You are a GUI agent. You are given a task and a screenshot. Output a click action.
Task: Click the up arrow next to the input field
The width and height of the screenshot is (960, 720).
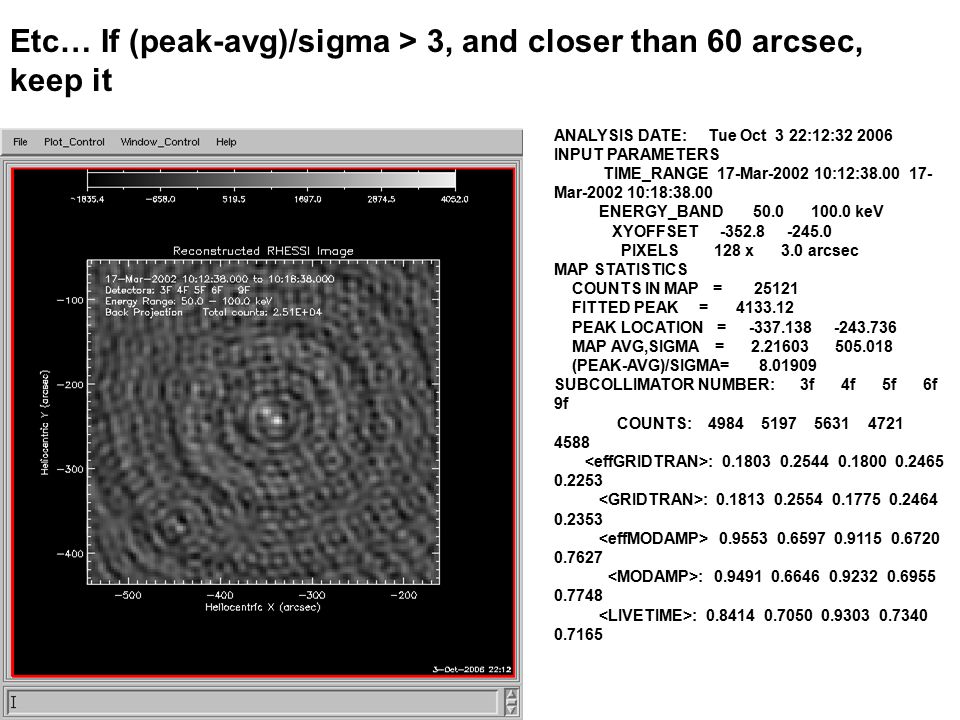511,696
